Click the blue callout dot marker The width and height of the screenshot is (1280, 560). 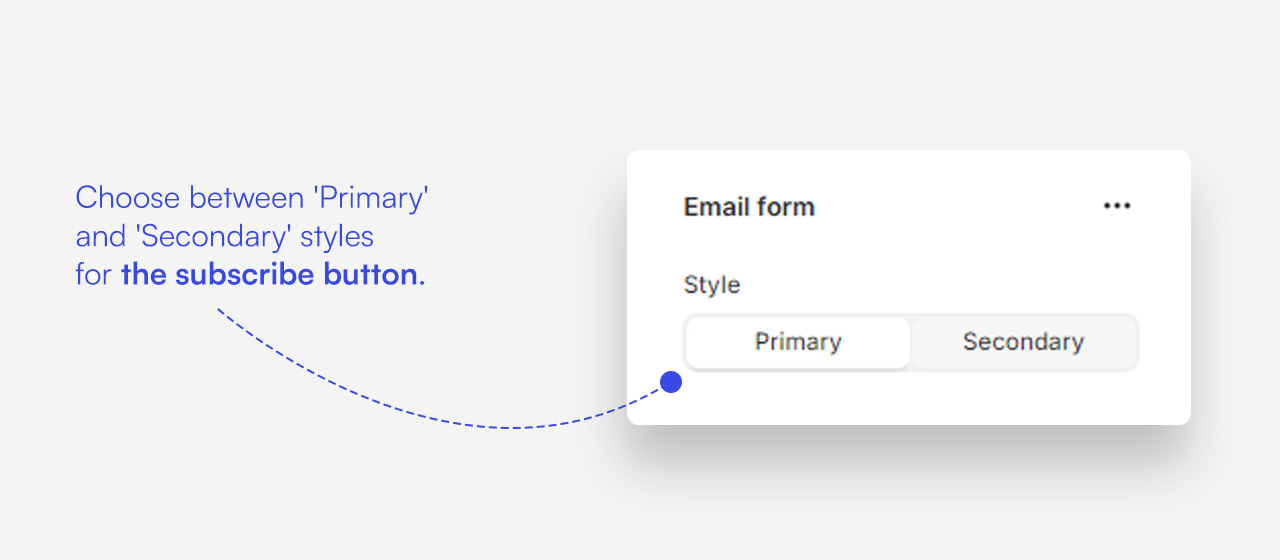[671, 382]
